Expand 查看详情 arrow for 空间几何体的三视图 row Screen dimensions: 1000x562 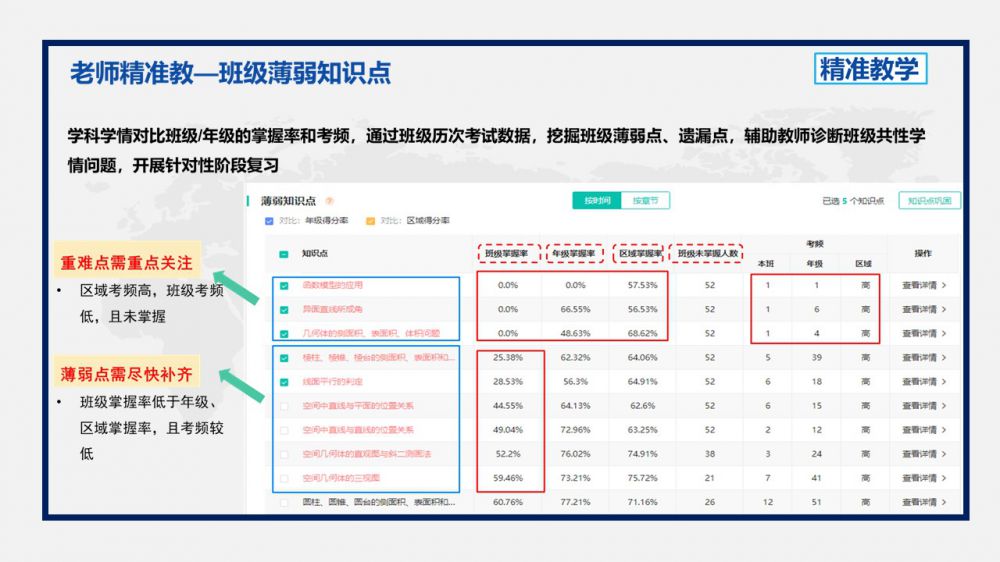pyautogui.click(x=943, y=478)
